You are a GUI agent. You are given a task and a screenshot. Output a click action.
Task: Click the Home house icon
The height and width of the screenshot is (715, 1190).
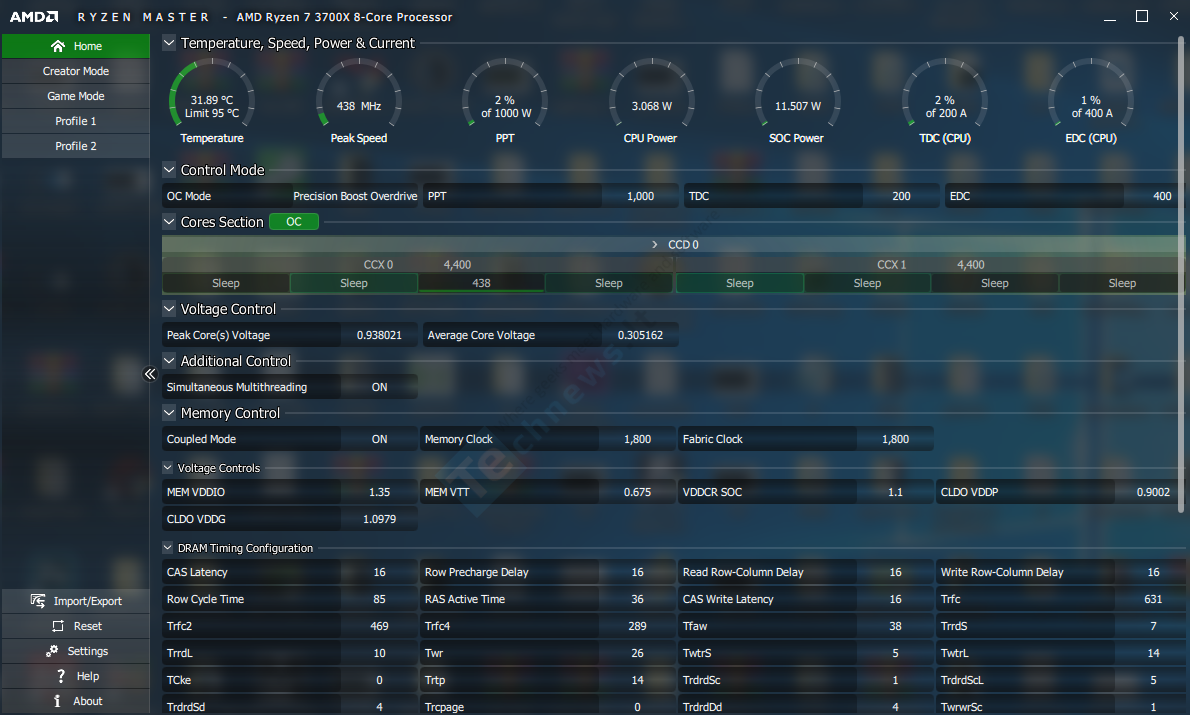point(58,46)
